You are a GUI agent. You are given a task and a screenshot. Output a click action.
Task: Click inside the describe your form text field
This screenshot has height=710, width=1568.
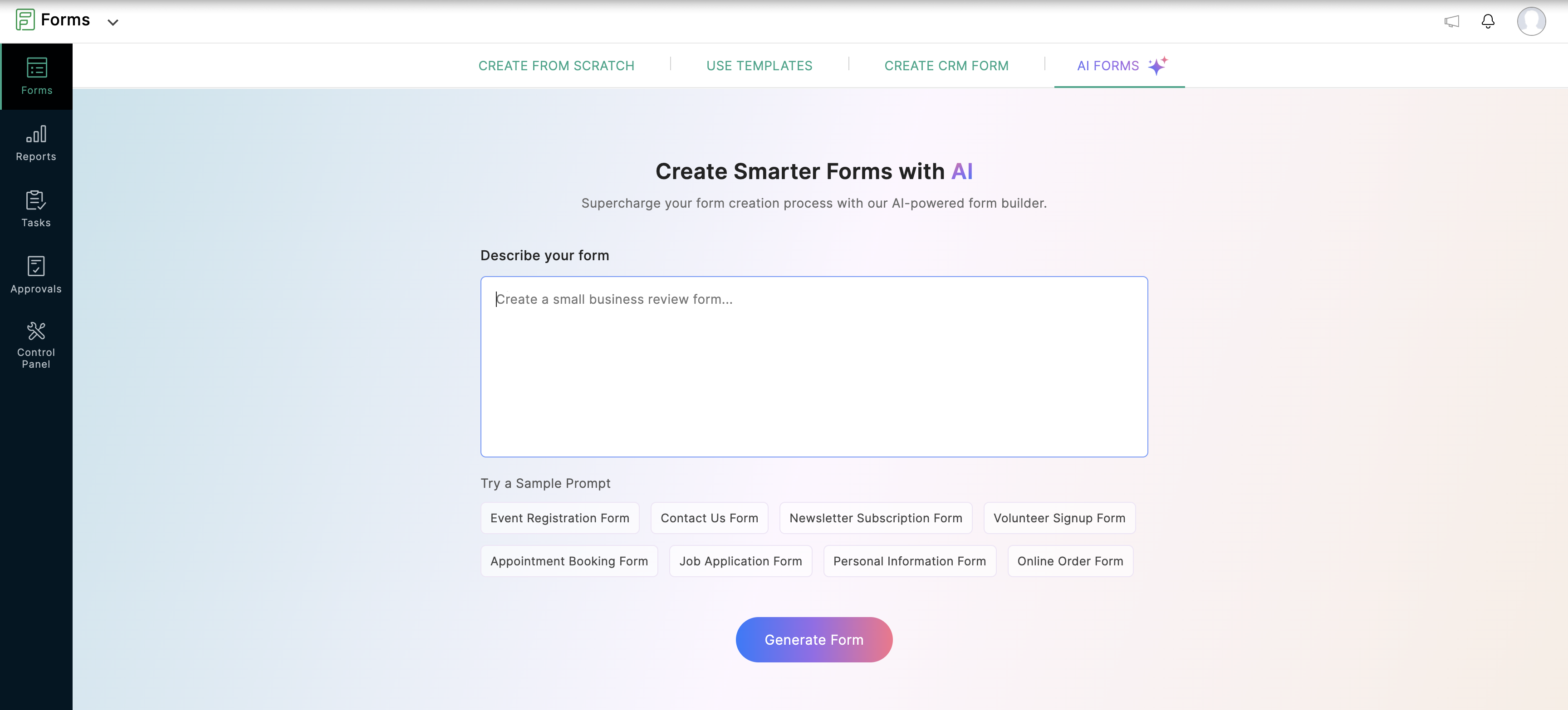(x=814, y=366)
